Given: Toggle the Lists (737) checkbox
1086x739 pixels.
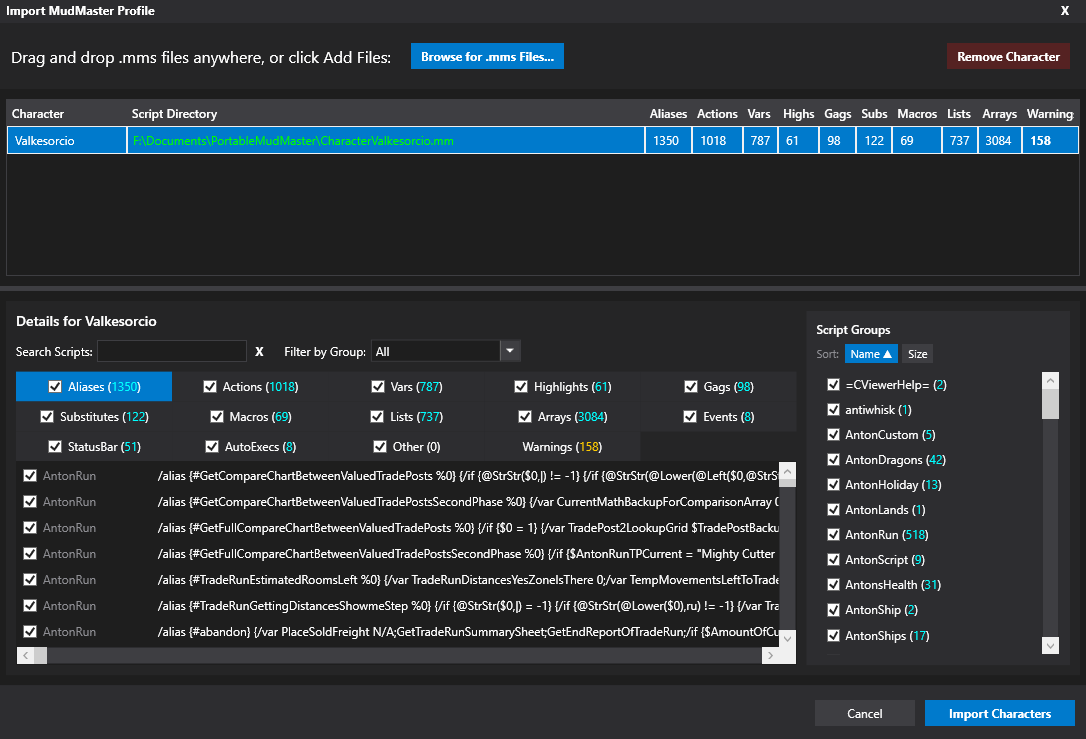Looking at the screenshot, I should click(377, 416).
